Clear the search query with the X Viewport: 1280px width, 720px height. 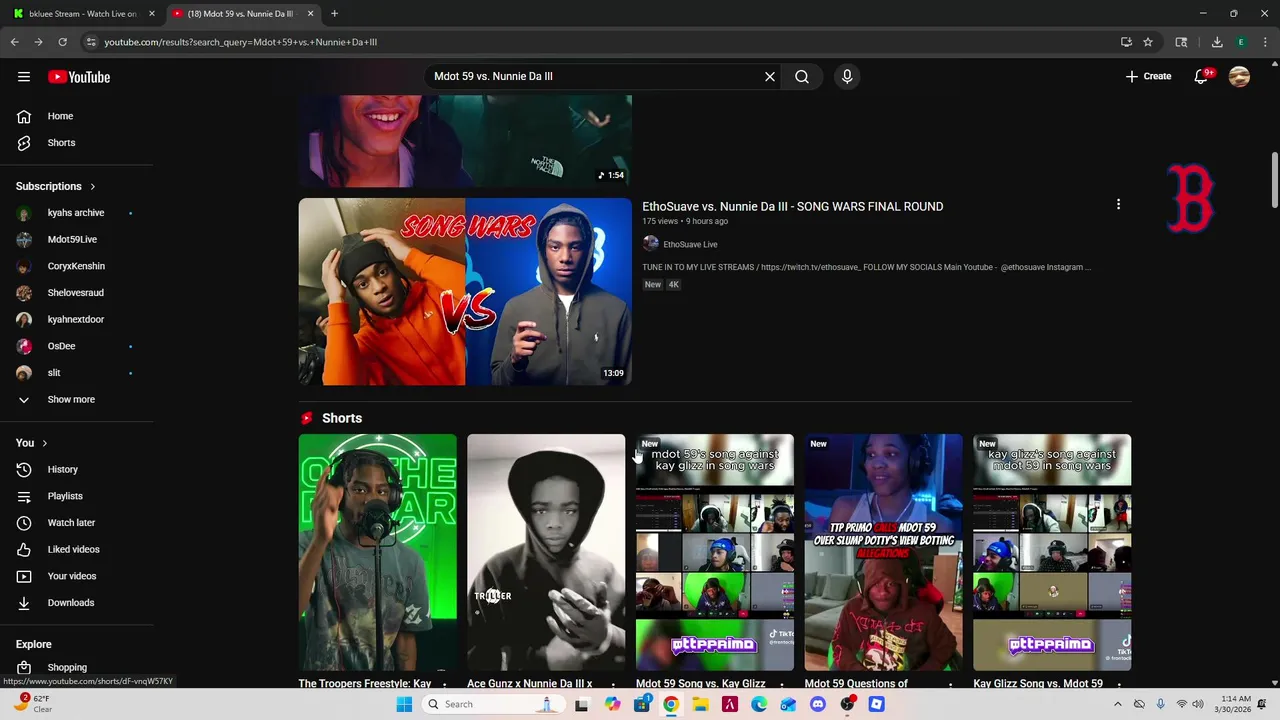coord(770,76)
